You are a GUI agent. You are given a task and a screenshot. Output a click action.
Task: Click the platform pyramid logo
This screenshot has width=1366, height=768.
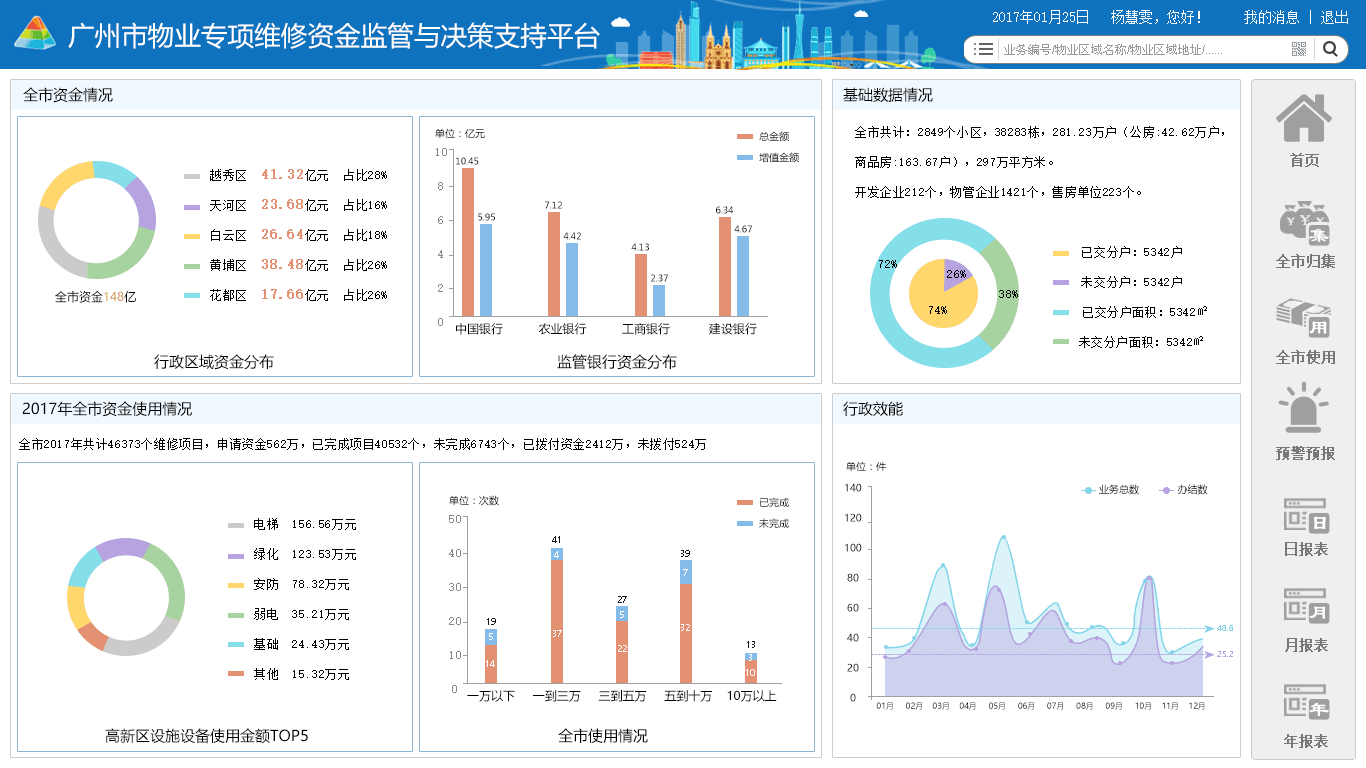tap(35, 33)
